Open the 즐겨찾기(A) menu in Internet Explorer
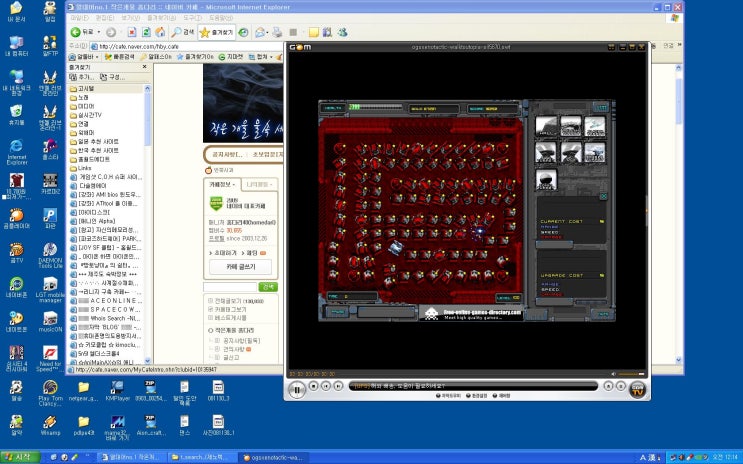The image size is (743, 464). click(162, 18)
